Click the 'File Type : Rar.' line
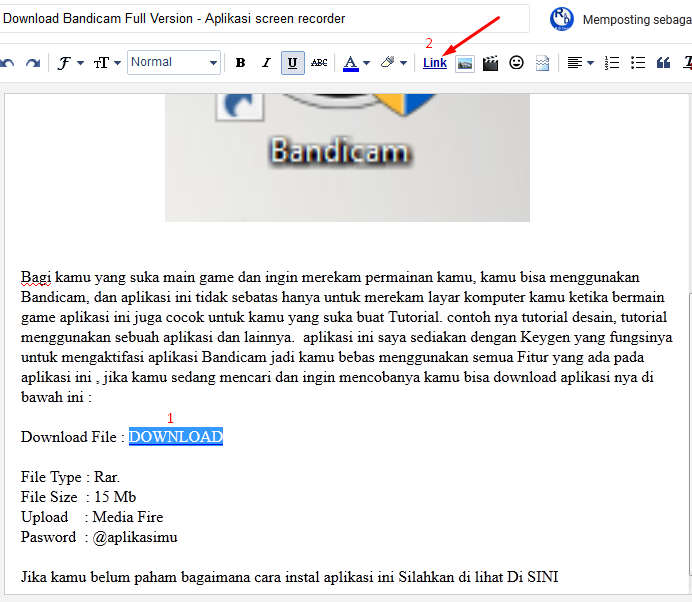692x602 pixels. [70, 477]
